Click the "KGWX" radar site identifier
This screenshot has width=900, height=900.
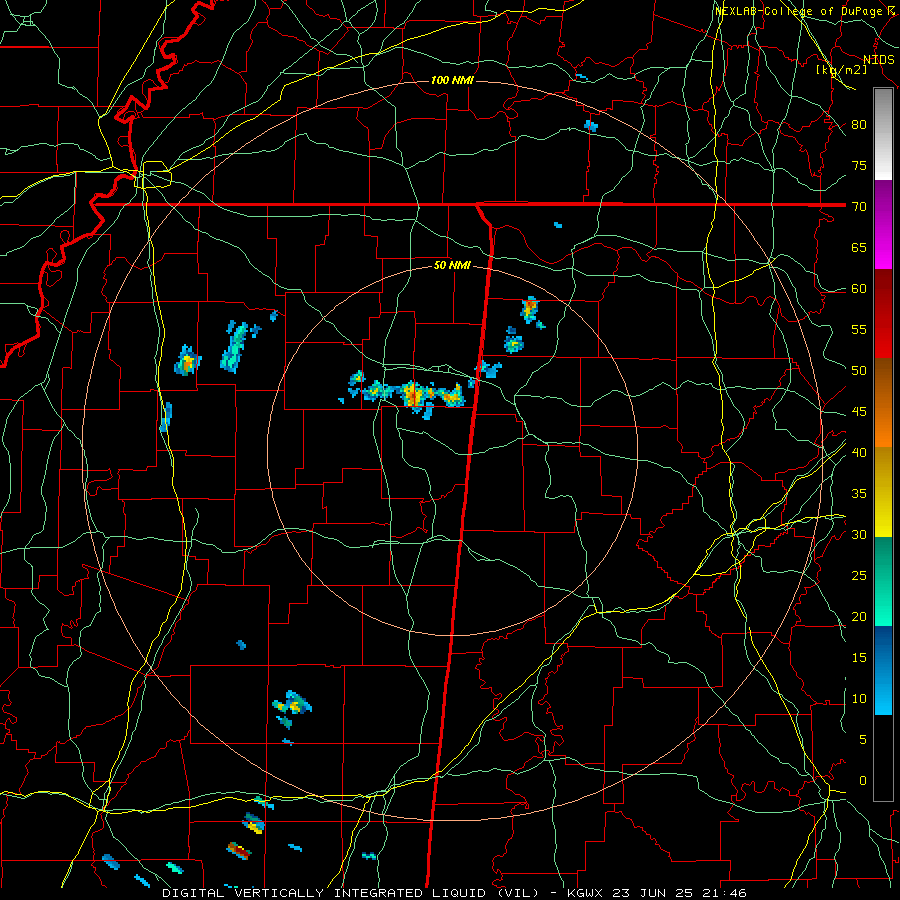586,893
